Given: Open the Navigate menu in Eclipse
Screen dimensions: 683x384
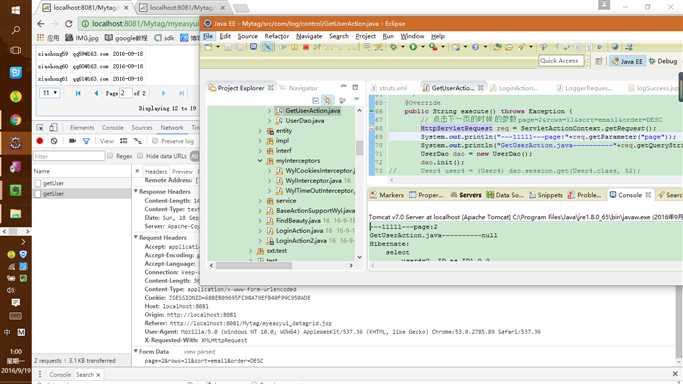Looking at the screenshot, I should coord(309,36).
